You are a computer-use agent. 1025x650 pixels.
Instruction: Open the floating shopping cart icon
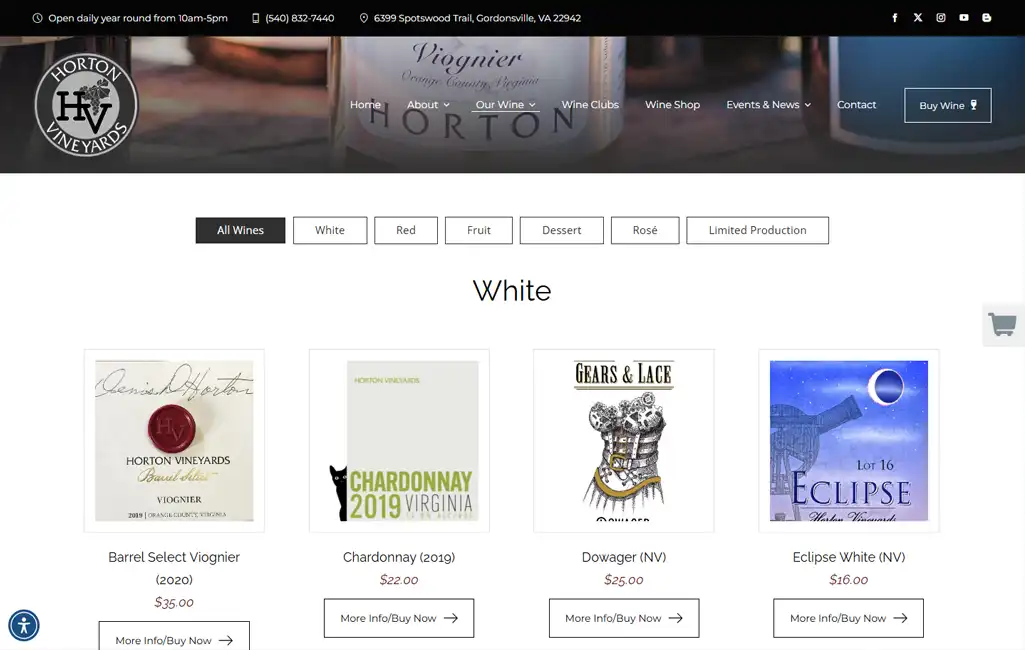(1003, 324)
